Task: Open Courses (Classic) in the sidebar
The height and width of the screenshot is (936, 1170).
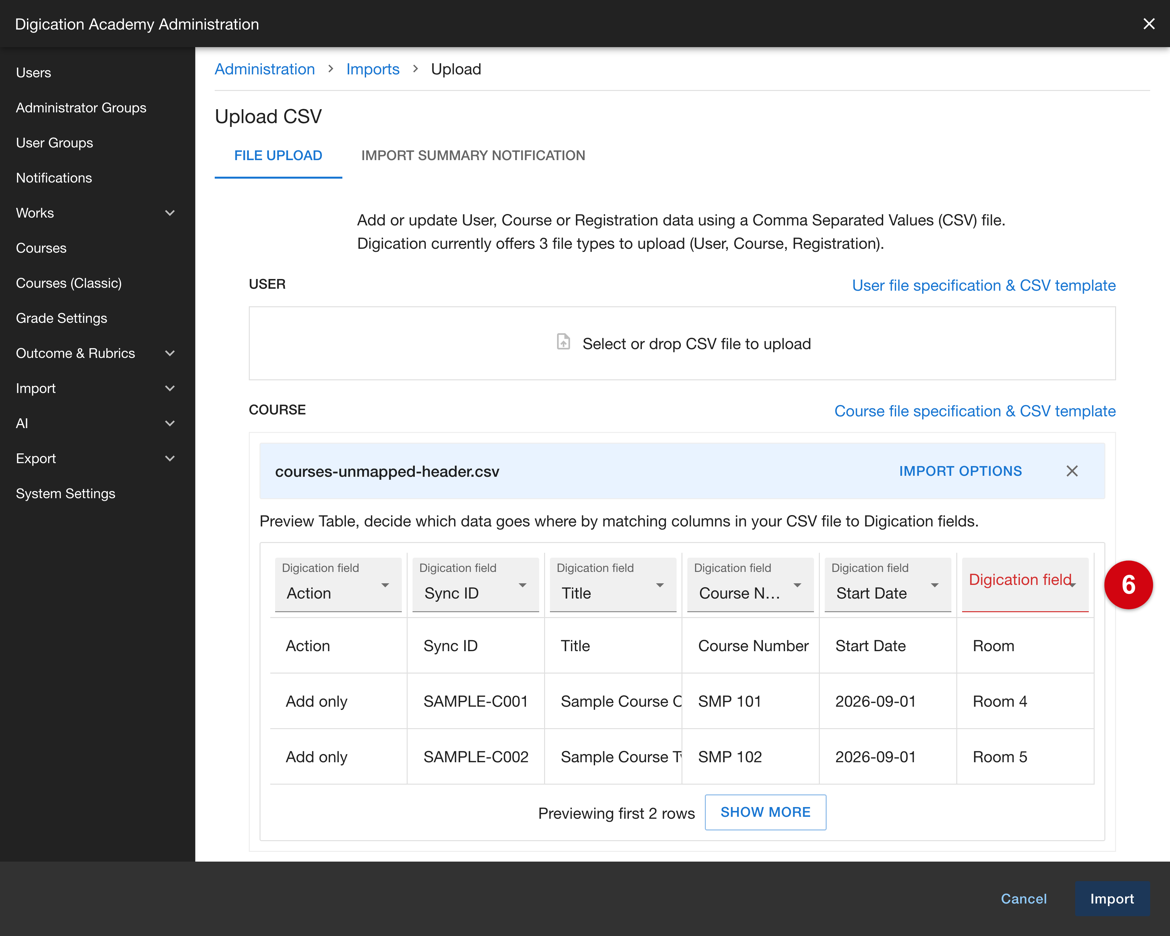Action: click(69, 283)
